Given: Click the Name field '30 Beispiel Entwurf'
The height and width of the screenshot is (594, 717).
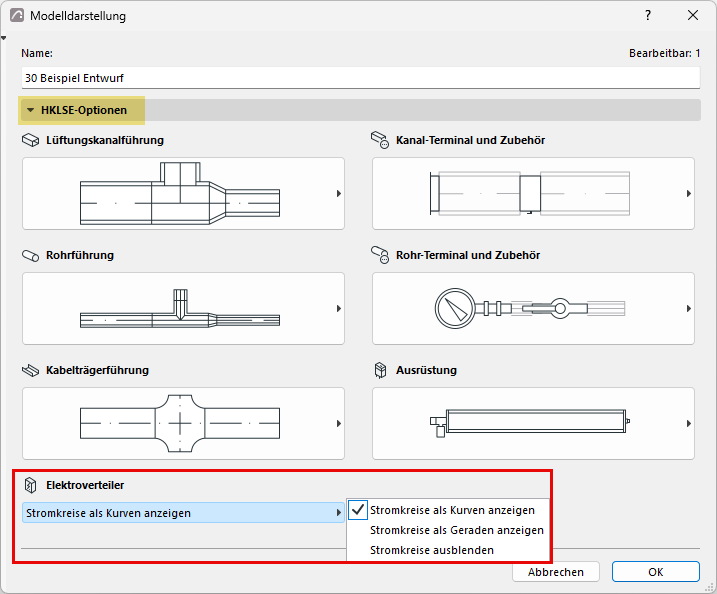Looking at the screenshot, I should 361,78.
